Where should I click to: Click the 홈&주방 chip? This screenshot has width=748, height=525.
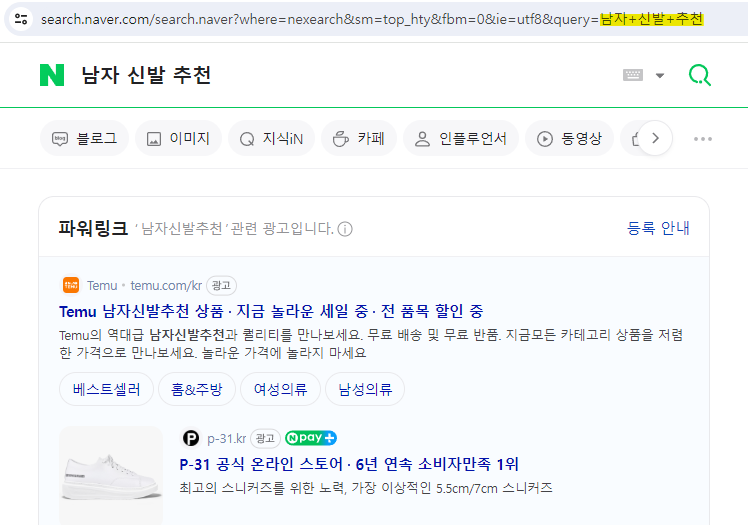pyautogui.click(x=197, y=389)
